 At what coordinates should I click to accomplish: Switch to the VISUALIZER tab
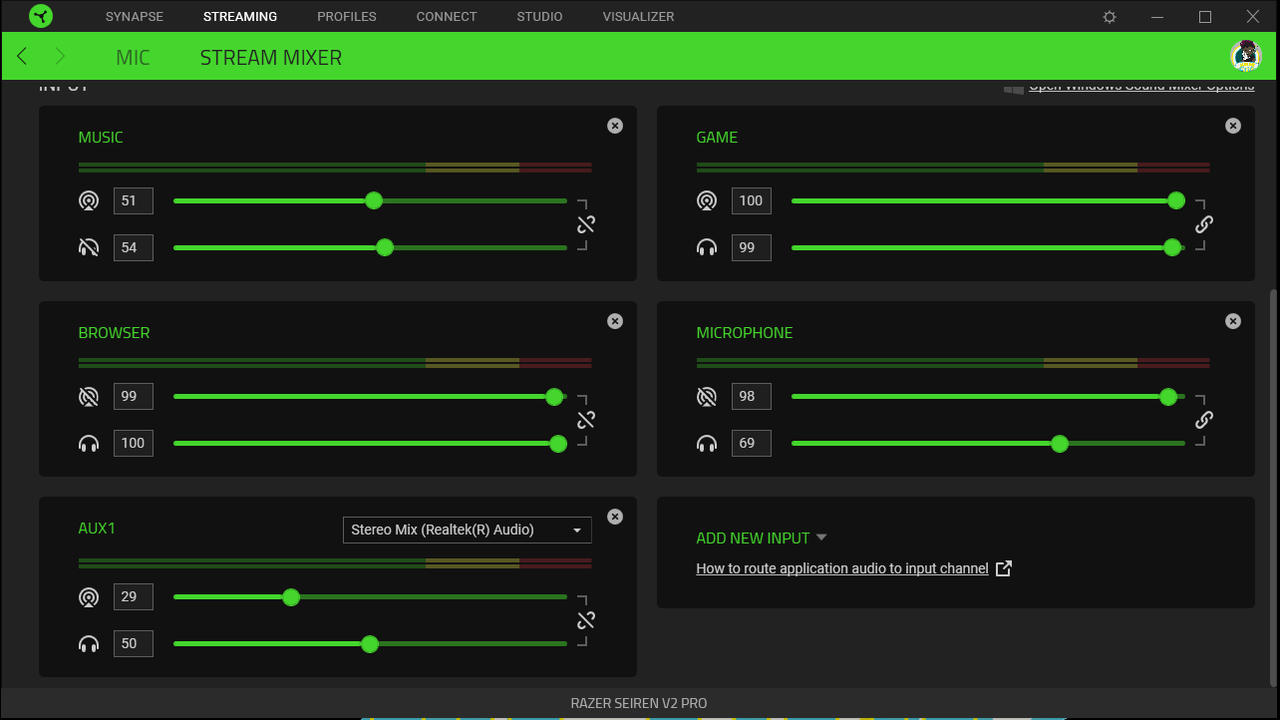point(638,16)
